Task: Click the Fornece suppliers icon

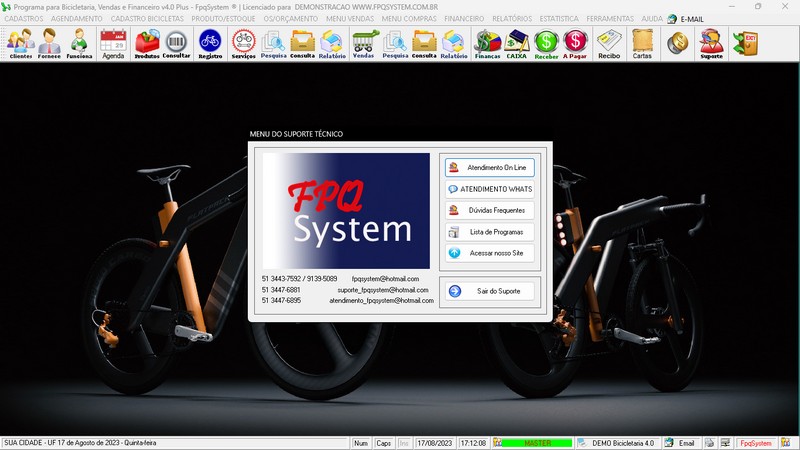Action: [50, 44]
